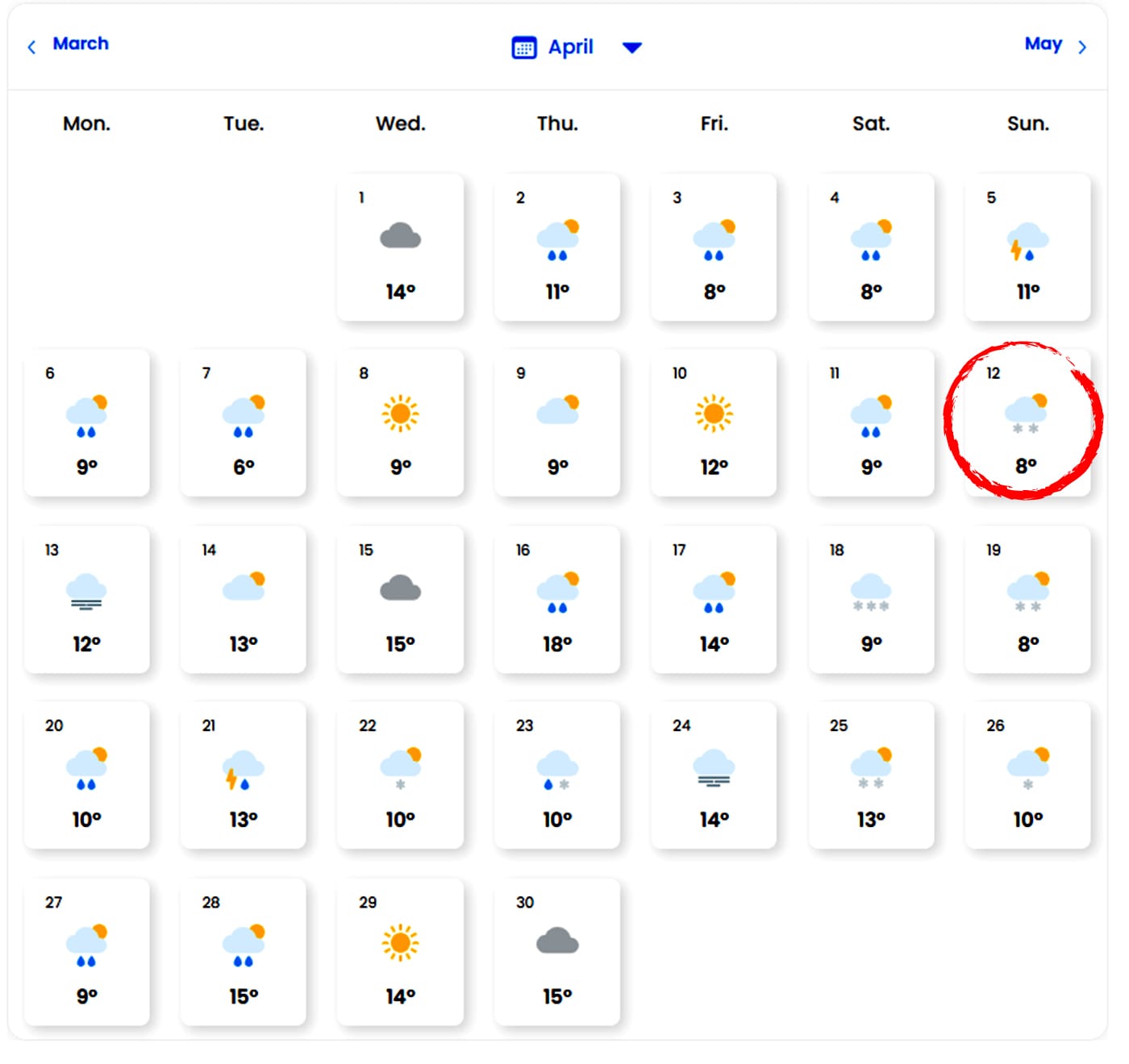Select the April 30 day card

click(557, 951)
